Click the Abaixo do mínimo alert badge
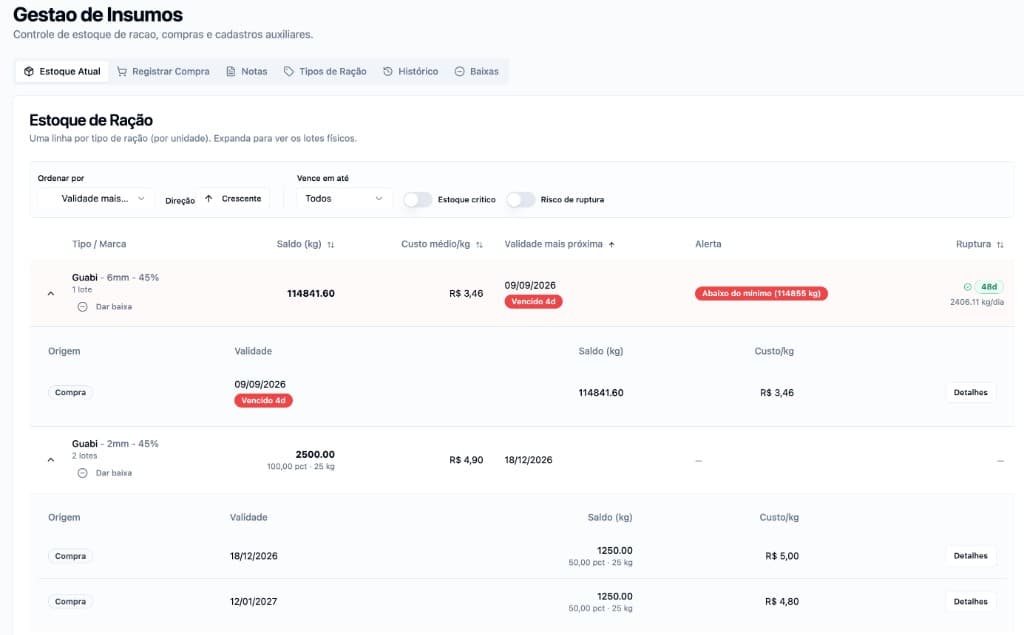The height and width of the screenshot is (635, 1024). coord(761,293)
